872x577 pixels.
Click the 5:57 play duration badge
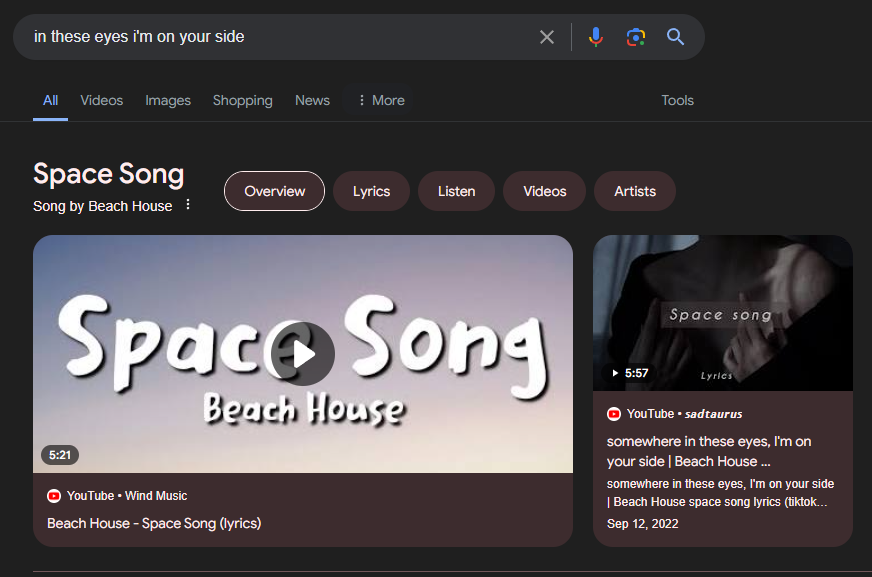point(630,373)
